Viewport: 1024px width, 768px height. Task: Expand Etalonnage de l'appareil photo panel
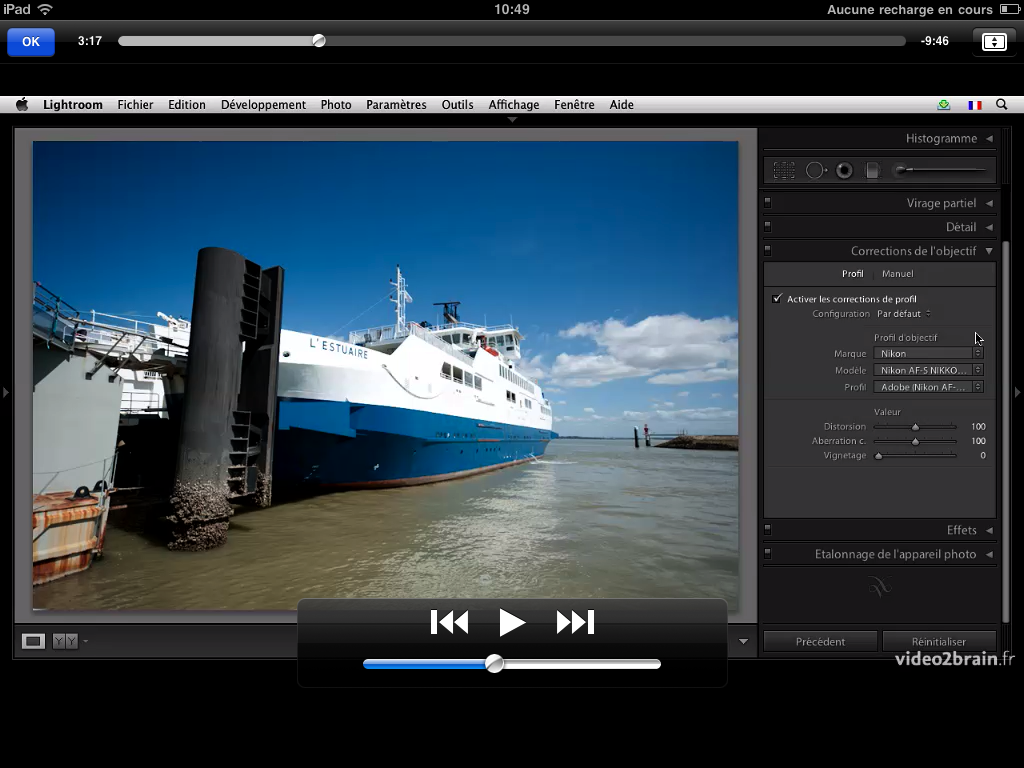pyautogui.click(x=989, y=554)
